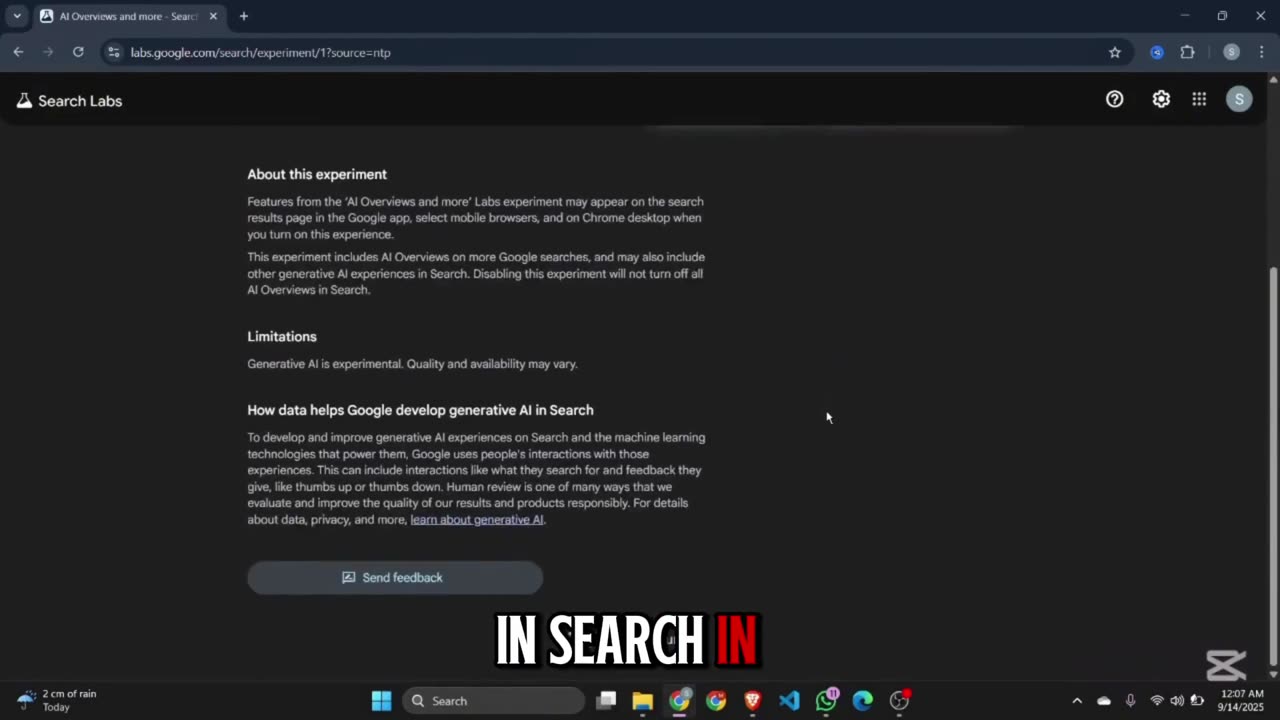Open the clock and date panel
Image resolution: width=1280 pixels, height=720 pixels.
(x=1243, y=700)
